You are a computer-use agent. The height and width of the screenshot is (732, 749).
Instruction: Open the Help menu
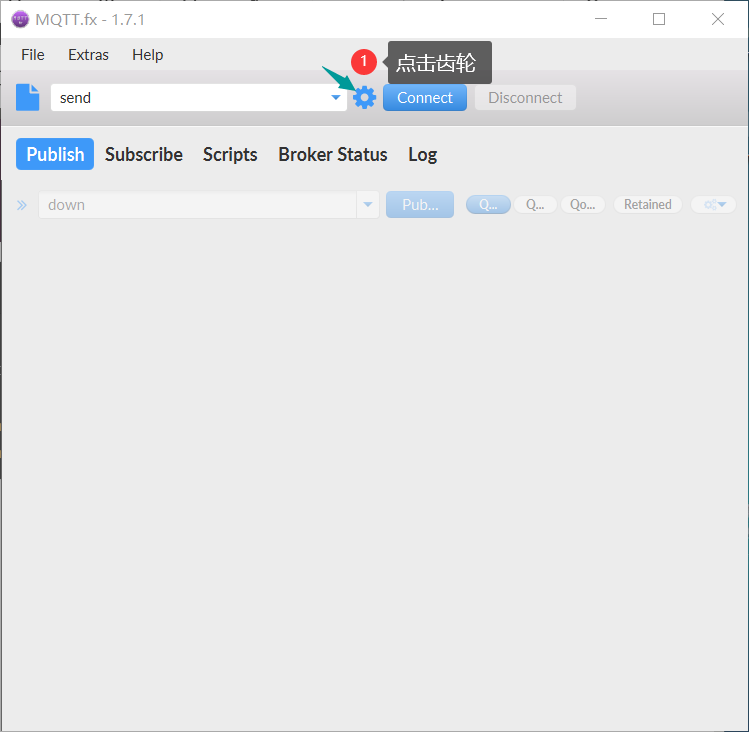[x=148, y=55]
